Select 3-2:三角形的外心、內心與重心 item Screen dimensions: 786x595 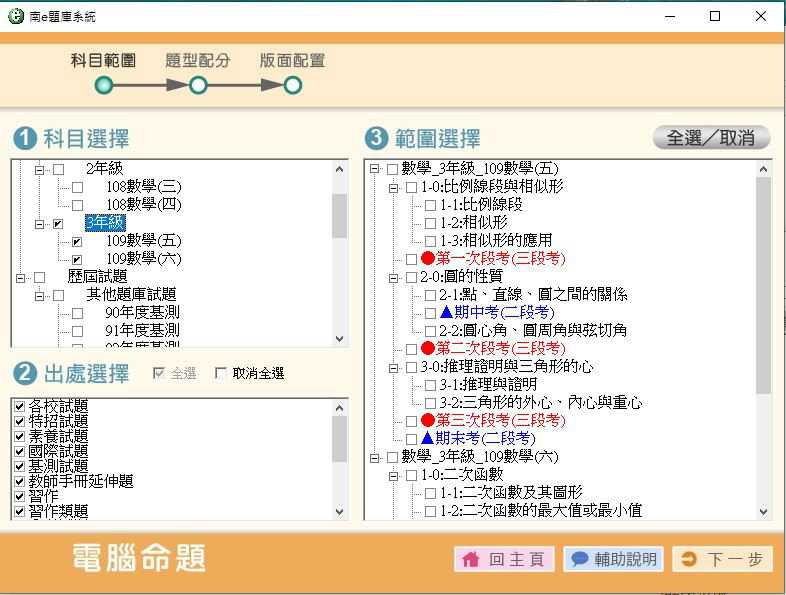[540, 403]
